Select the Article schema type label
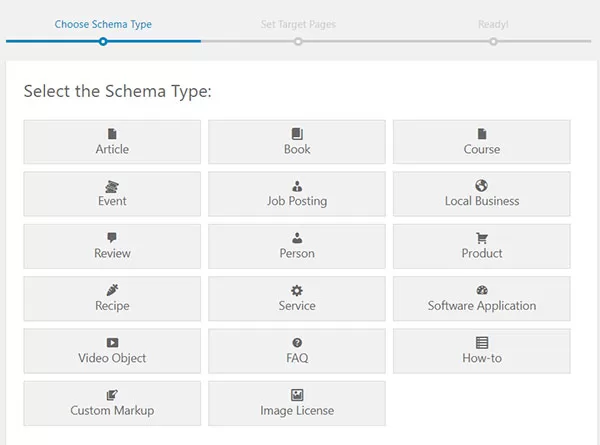Viewport: 600px width, 445px height. click(112, 149)
